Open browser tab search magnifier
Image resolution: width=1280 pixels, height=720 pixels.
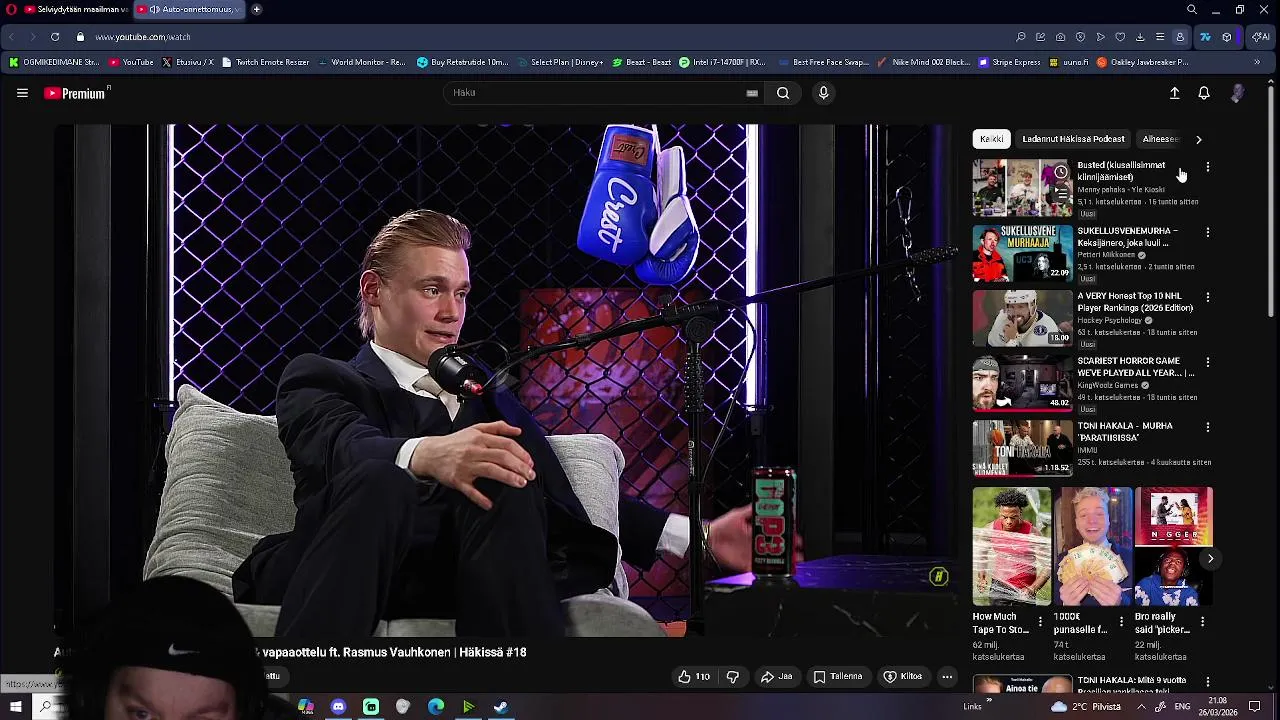click(x=1192, y=9)
